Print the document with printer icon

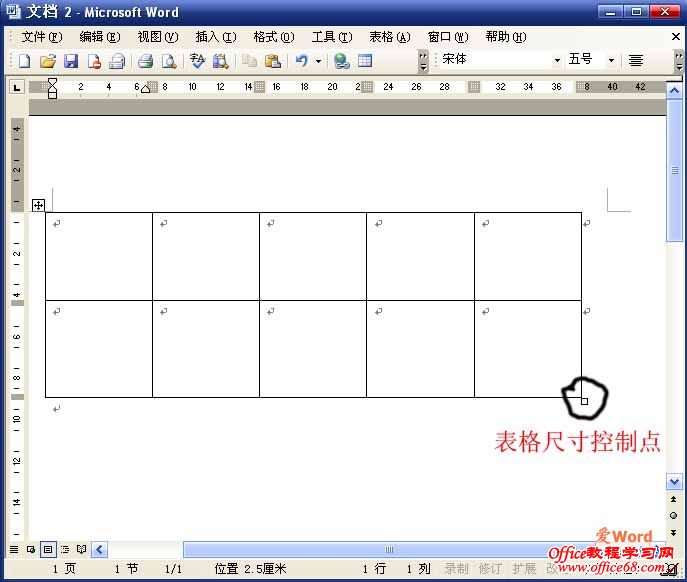[145, 61]
